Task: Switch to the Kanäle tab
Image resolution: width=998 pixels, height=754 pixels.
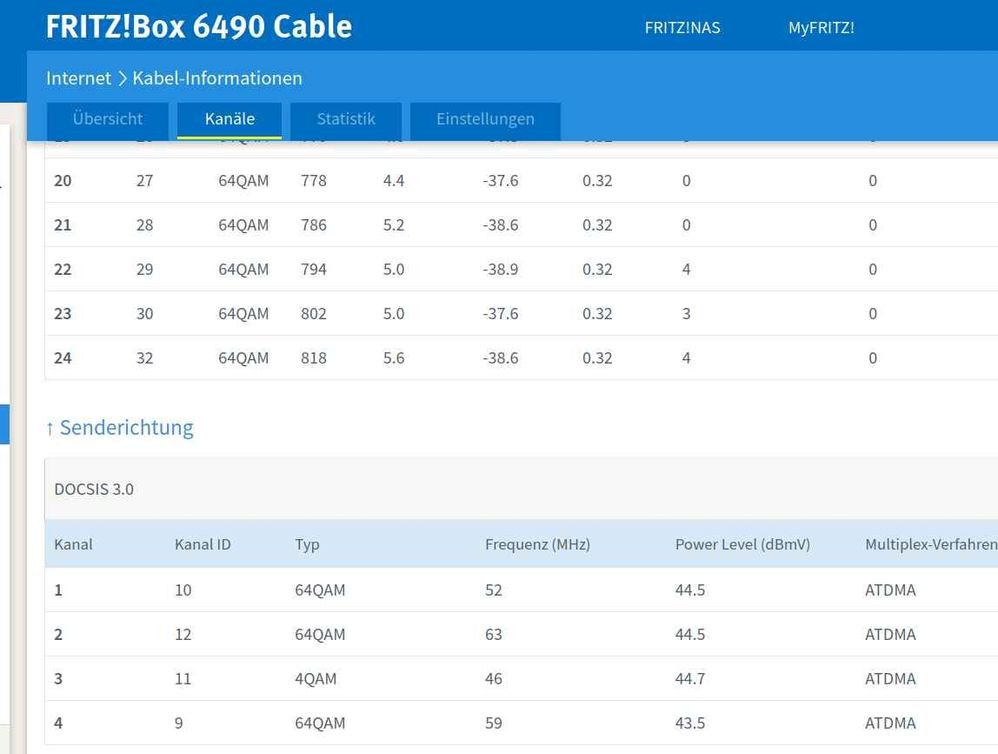Action: [x=229, y=119]
